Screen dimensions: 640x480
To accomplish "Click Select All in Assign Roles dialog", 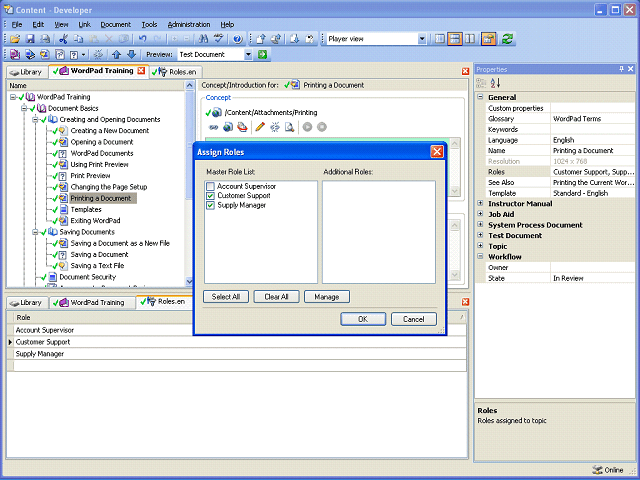I will pos(226,297).
